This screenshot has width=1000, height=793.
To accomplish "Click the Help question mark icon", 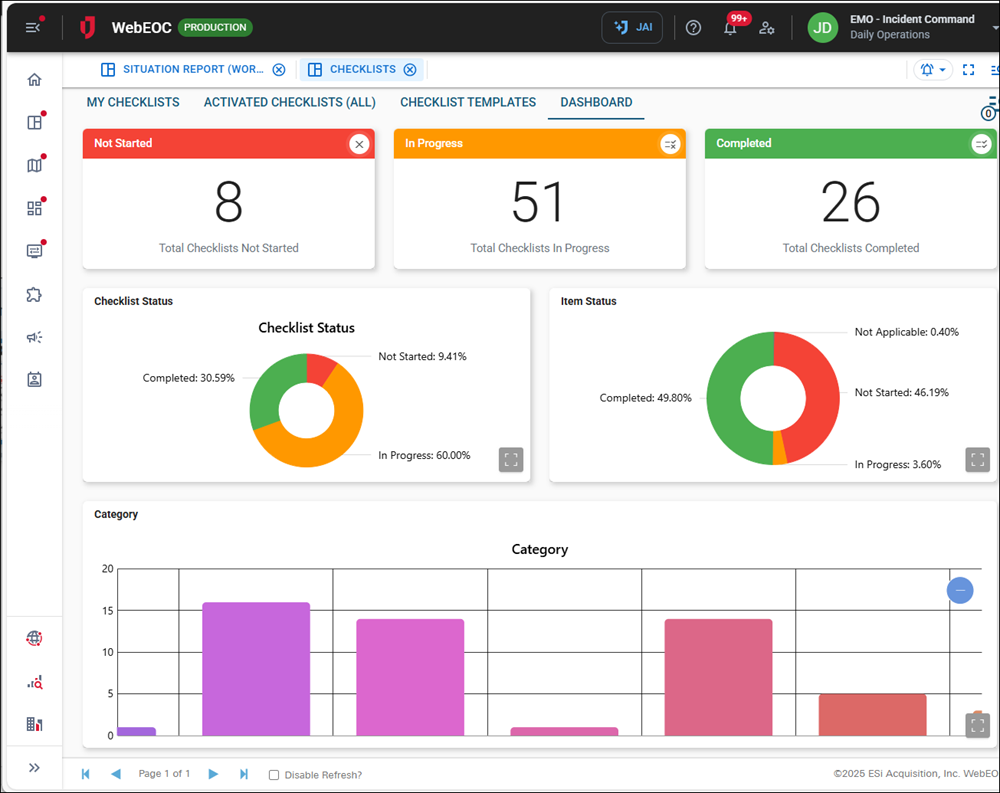I will (x=693, y=27).
